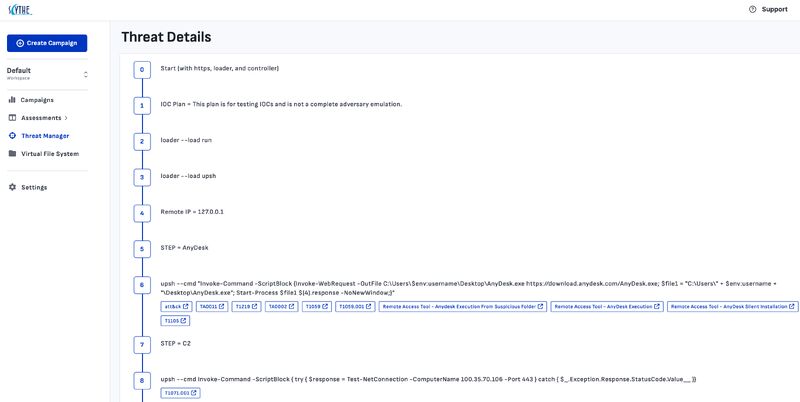This screenshot has width=800, height=402.
Task: Click 'STEP = AnyDesk' text
Action: click(184, 247)
